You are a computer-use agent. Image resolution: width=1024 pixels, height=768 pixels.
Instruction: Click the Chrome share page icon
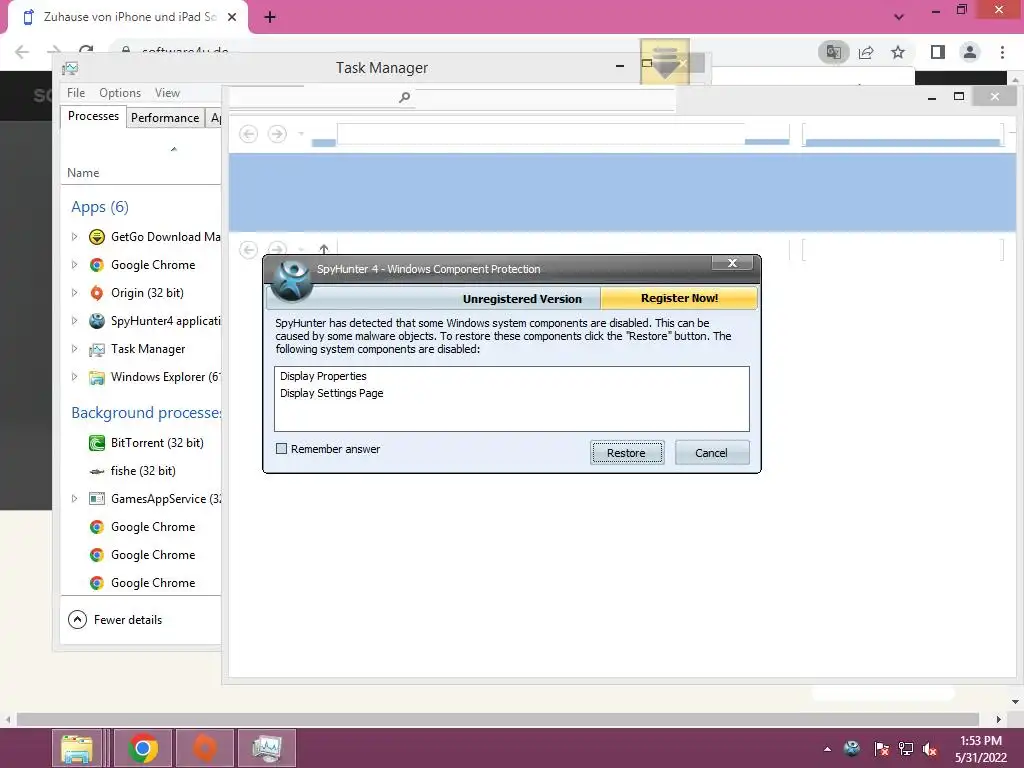pos(866,52)
